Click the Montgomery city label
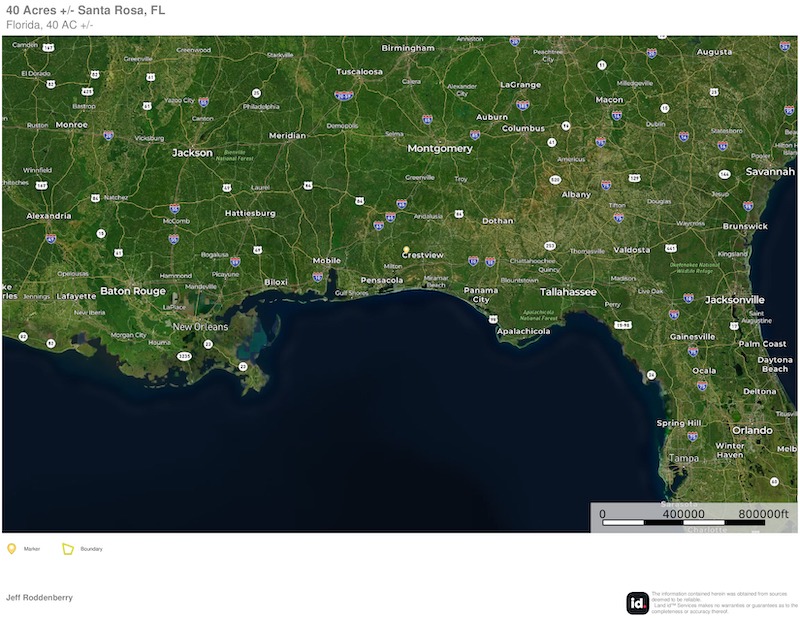Screen dimensions: 800x618 click(x=440, y=149)
